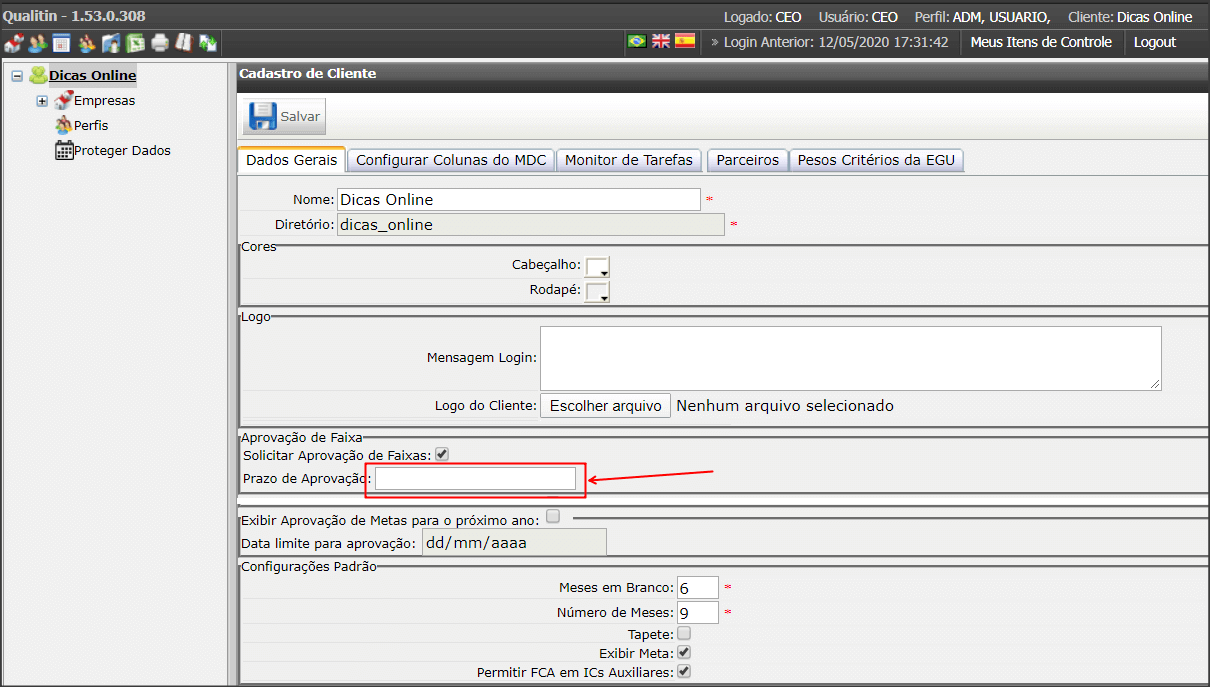The width and height of the screenshot is (1210, 687).
Task: Click the Número de Meses field
Action: [698, 612]
